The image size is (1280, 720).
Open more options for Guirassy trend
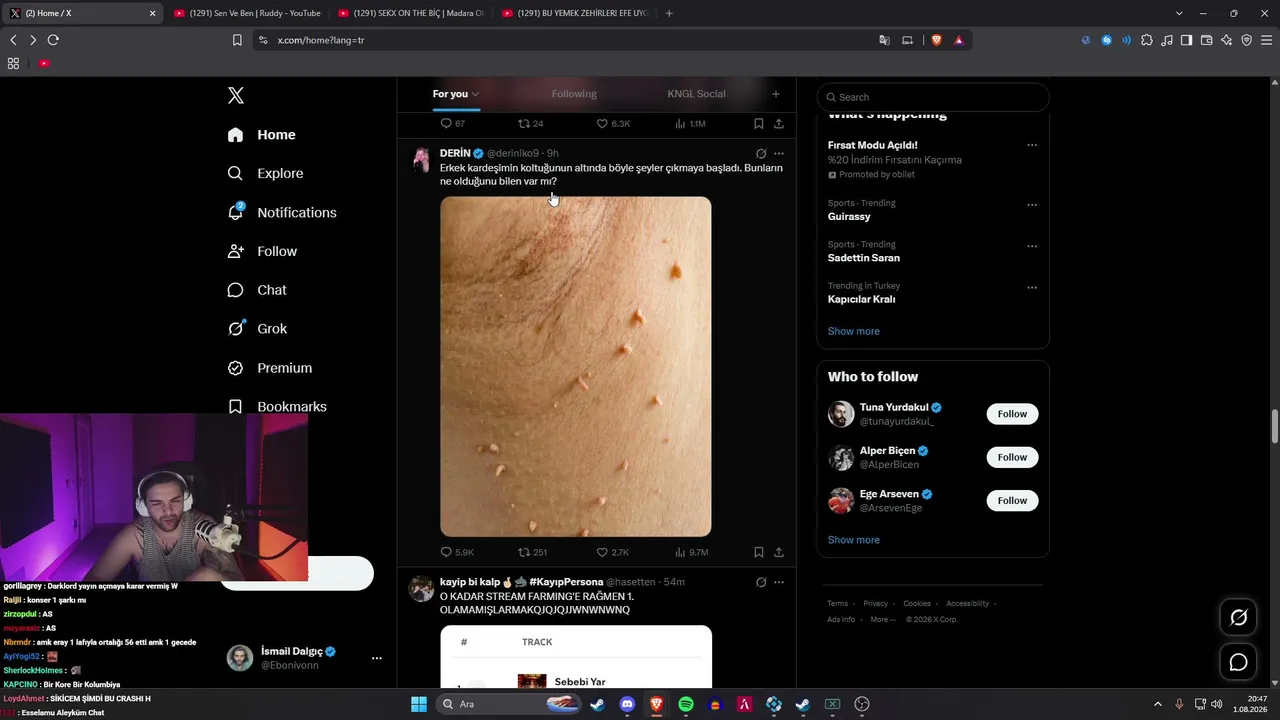point(1032,204)
